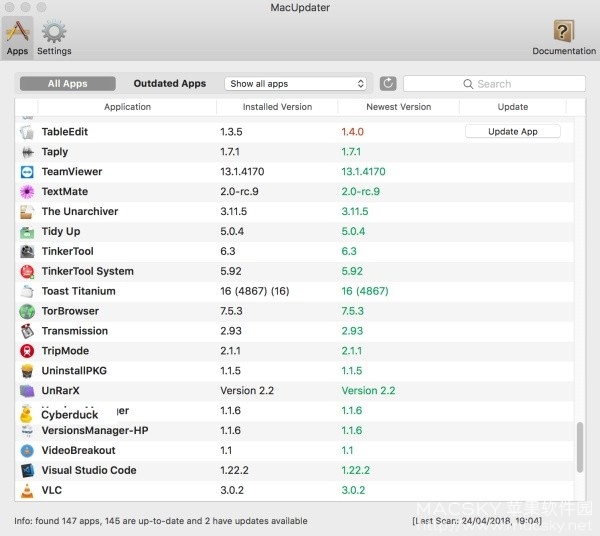Image resolution: width=600 pixels, height=536 pixels.
Task: Click the refresh scan icon button
Action: tap(388, 83)
